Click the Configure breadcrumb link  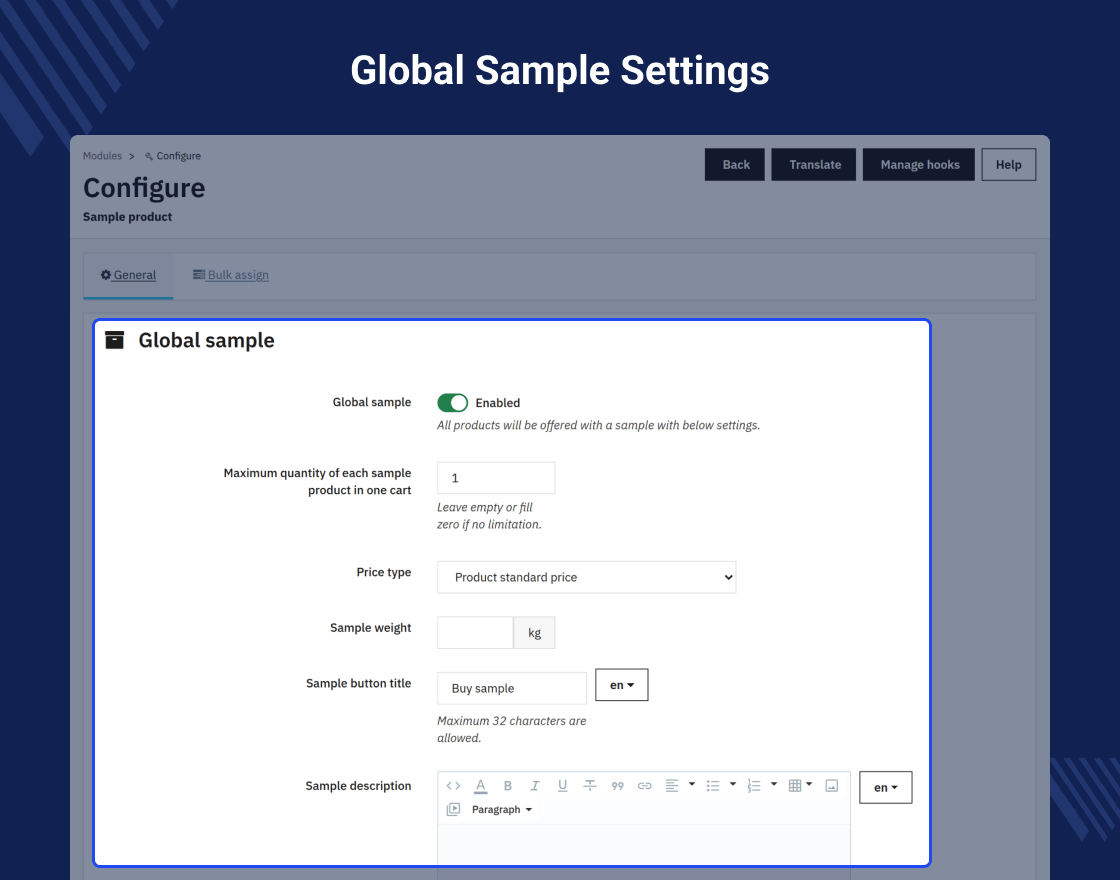point(179,156)
